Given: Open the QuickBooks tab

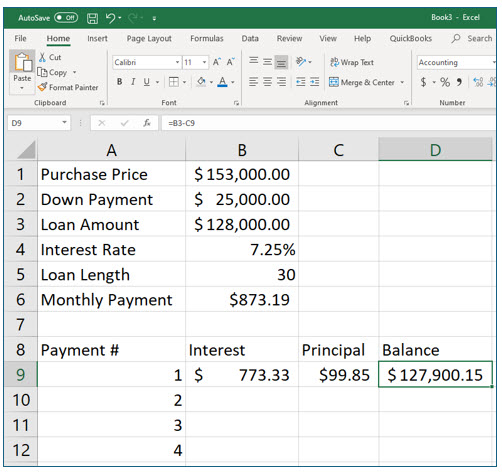Looking at the screenshot, I should 411,38.
